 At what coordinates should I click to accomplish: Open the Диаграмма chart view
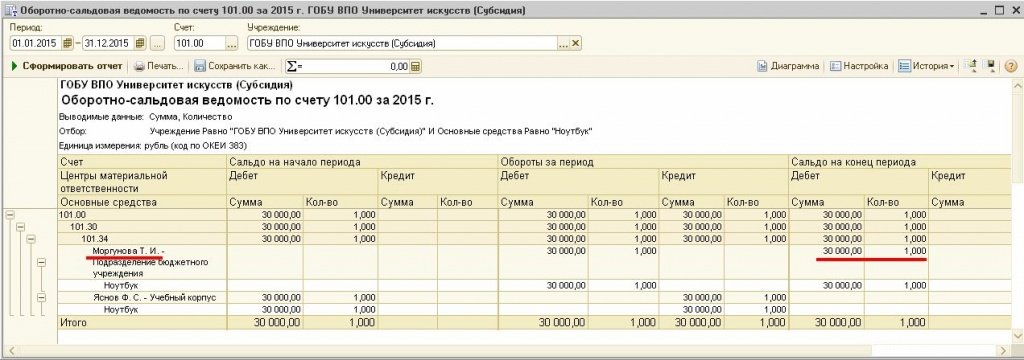point(788,66)
